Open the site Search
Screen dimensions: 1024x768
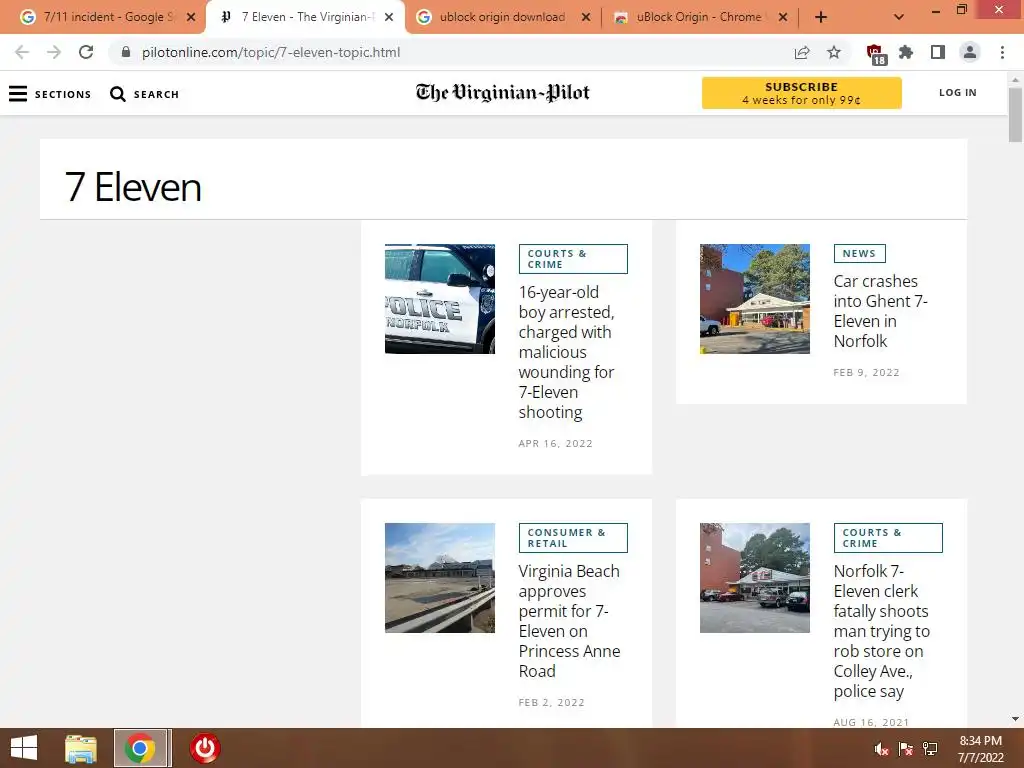[x=144, y=94]
